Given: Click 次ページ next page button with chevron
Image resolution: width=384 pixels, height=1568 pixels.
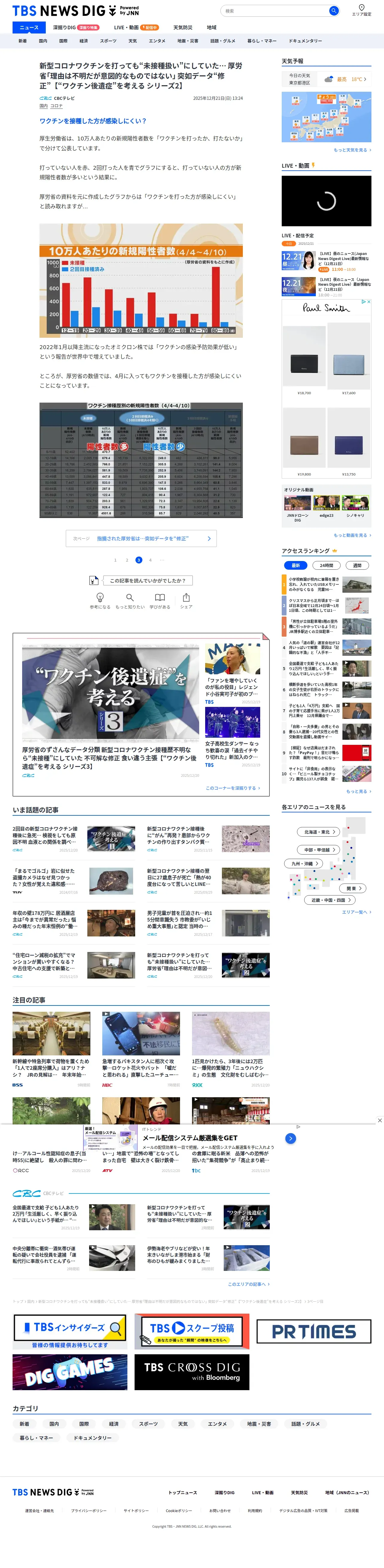Looking at the screenshot, I should [141, 538].
